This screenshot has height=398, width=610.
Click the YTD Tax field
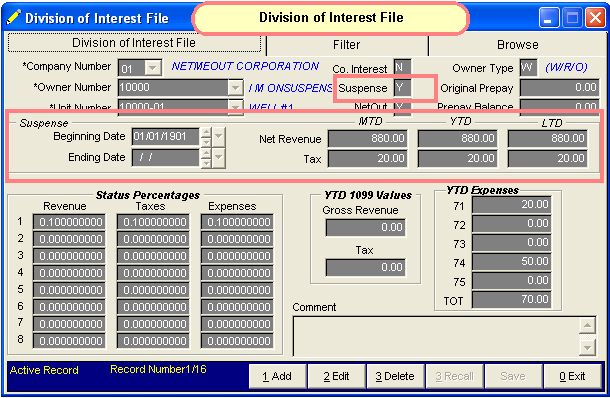pos(457,159)
